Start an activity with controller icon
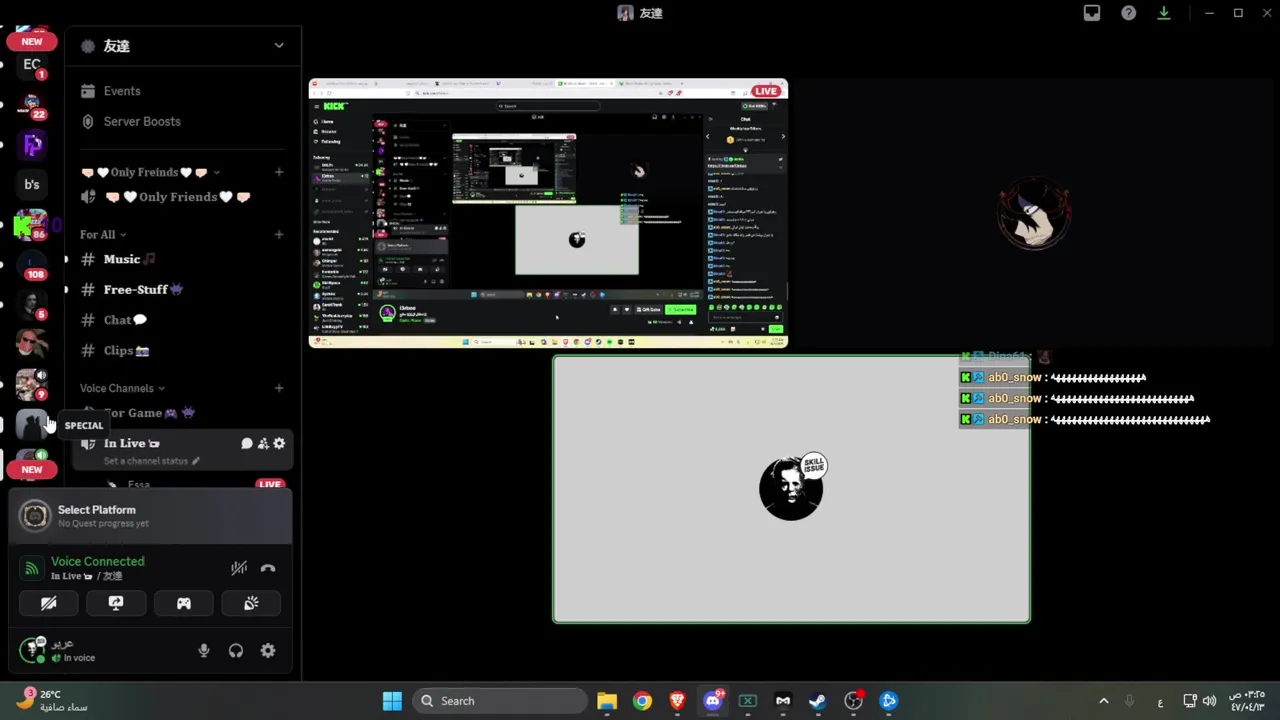The width and height of the screenshot is (1280, 720). [184, 603]
